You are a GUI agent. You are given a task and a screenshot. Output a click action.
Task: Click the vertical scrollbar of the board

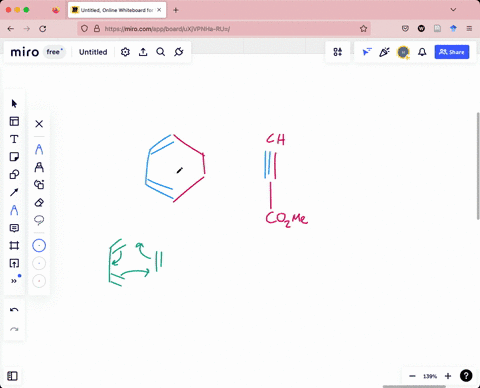click(478, 166)
